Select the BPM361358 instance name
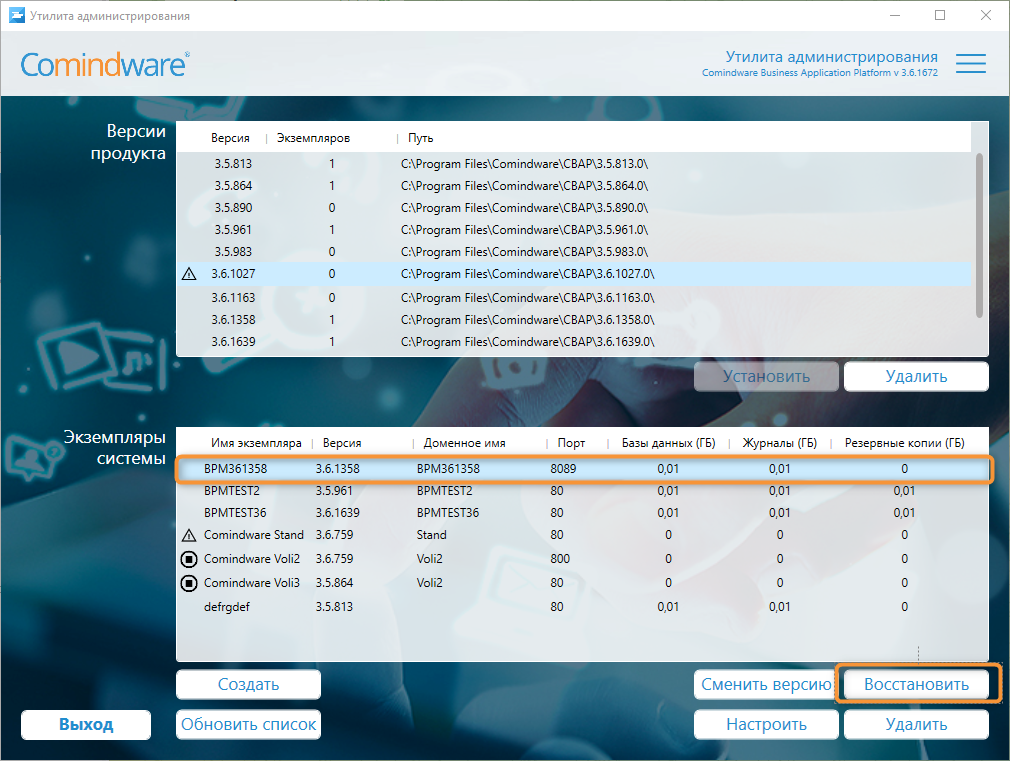This screenshot has height=761, width=1010. click(x=235, y=468)
